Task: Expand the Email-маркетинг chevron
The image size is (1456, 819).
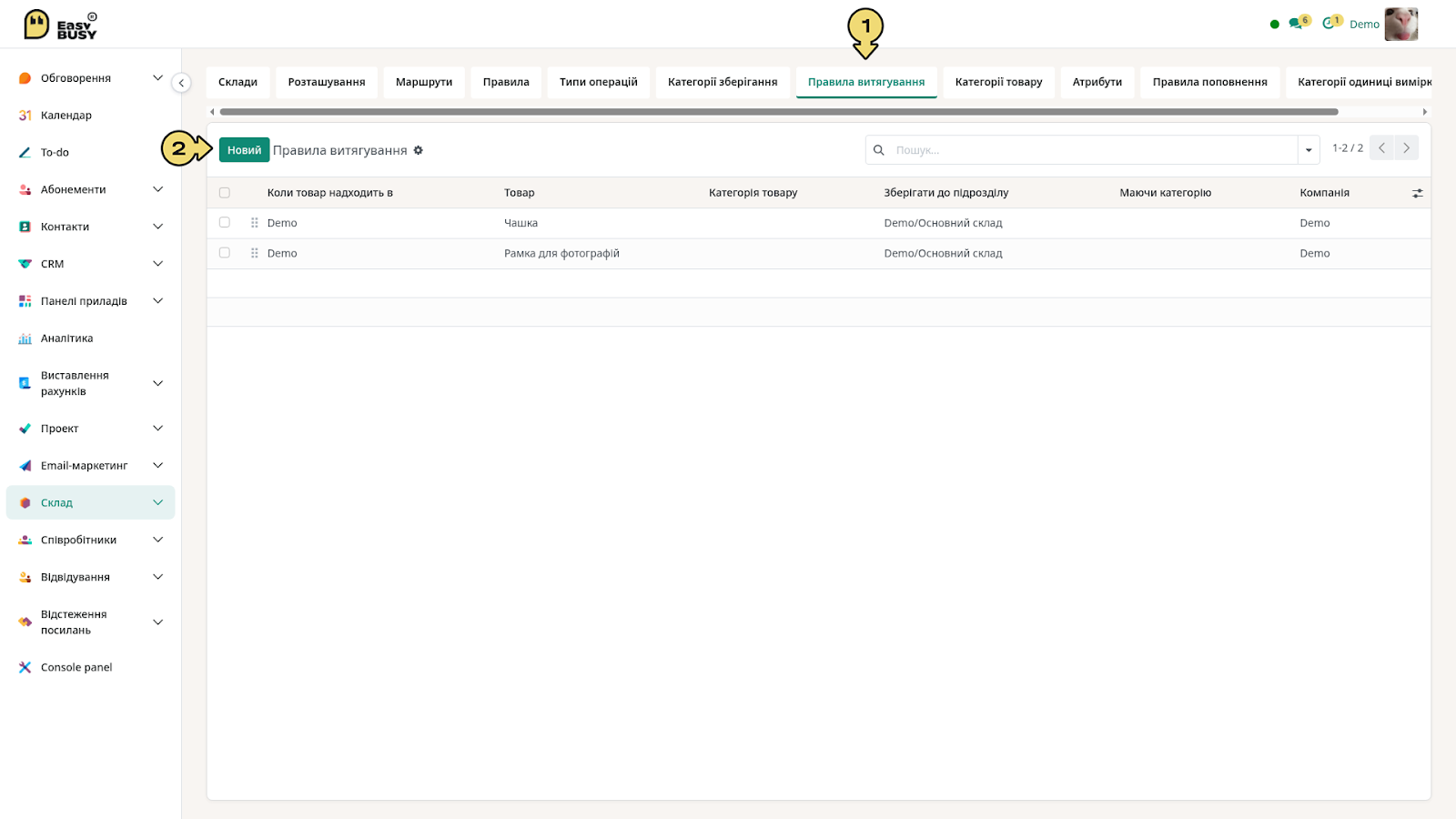Action: [157, 466]
